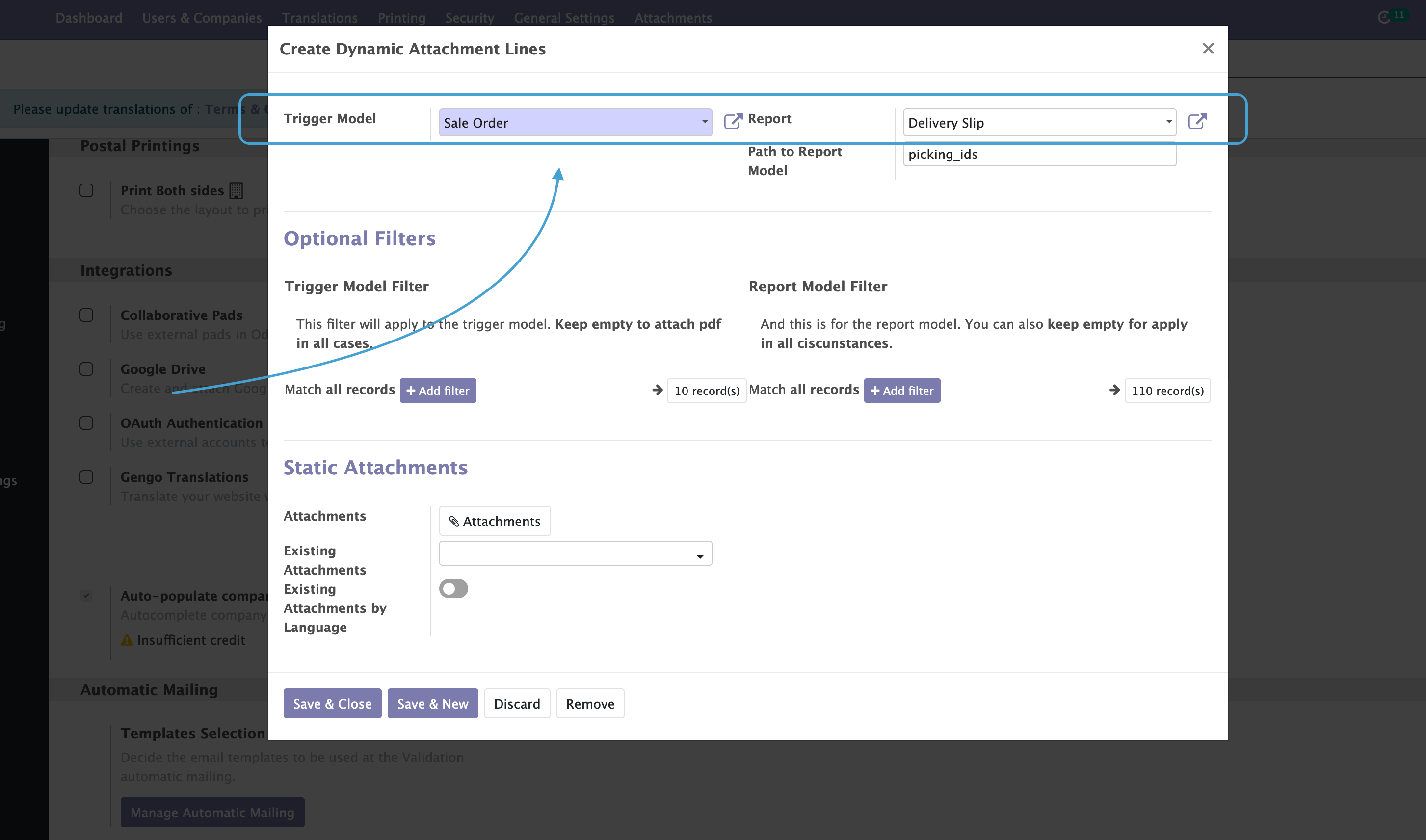Click building icon next to Print Both sides
Screen dimensions: 1426x840
(x=236, y=191)
